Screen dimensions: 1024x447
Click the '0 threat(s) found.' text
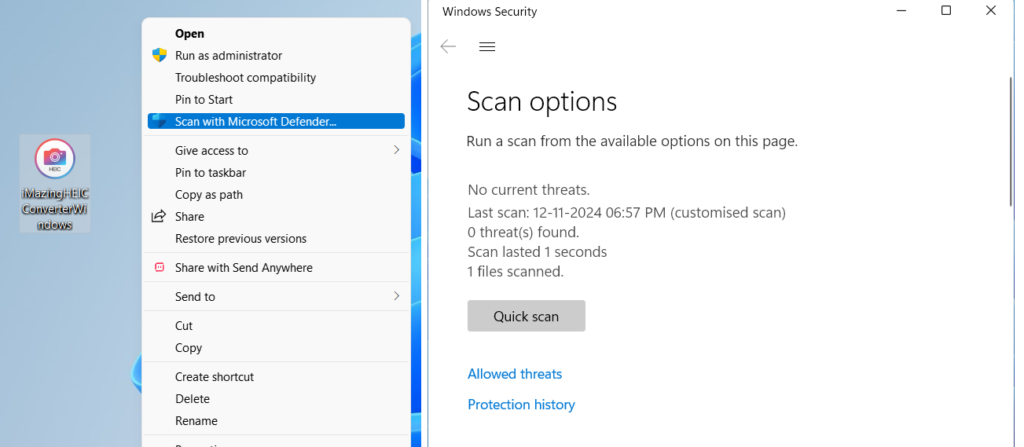click(523, 232)
